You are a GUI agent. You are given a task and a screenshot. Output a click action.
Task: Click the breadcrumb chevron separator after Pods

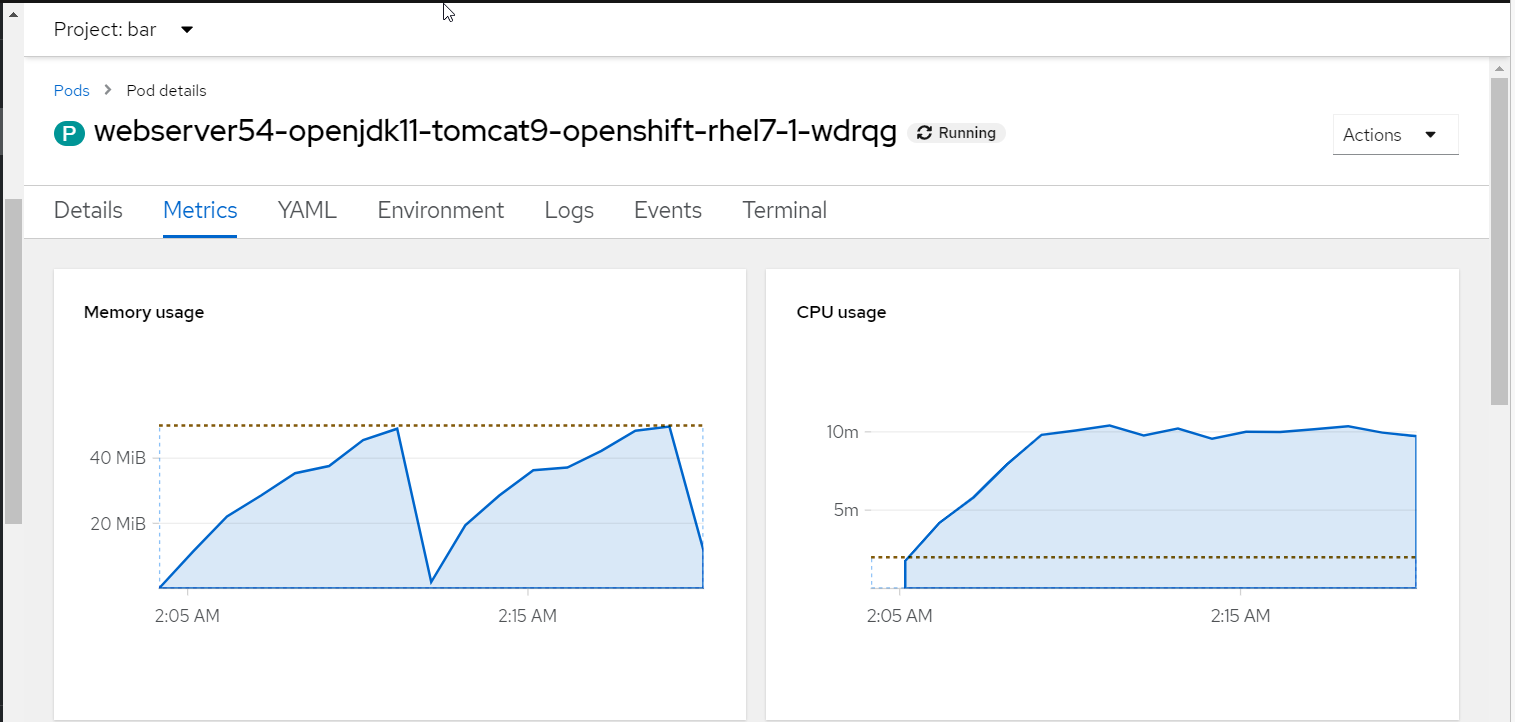point(108,90)
